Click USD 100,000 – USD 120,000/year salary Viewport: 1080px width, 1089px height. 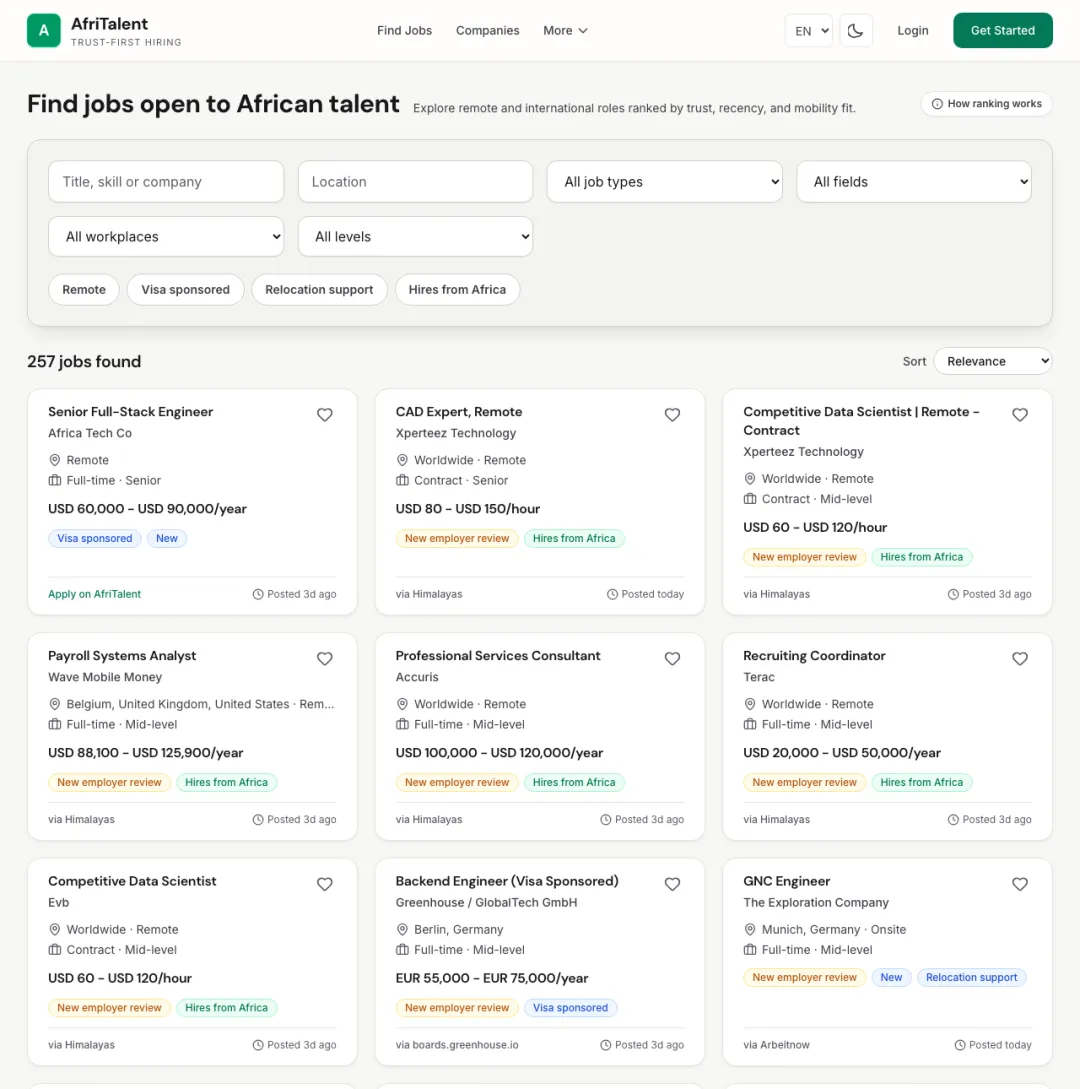coord(499,753)
